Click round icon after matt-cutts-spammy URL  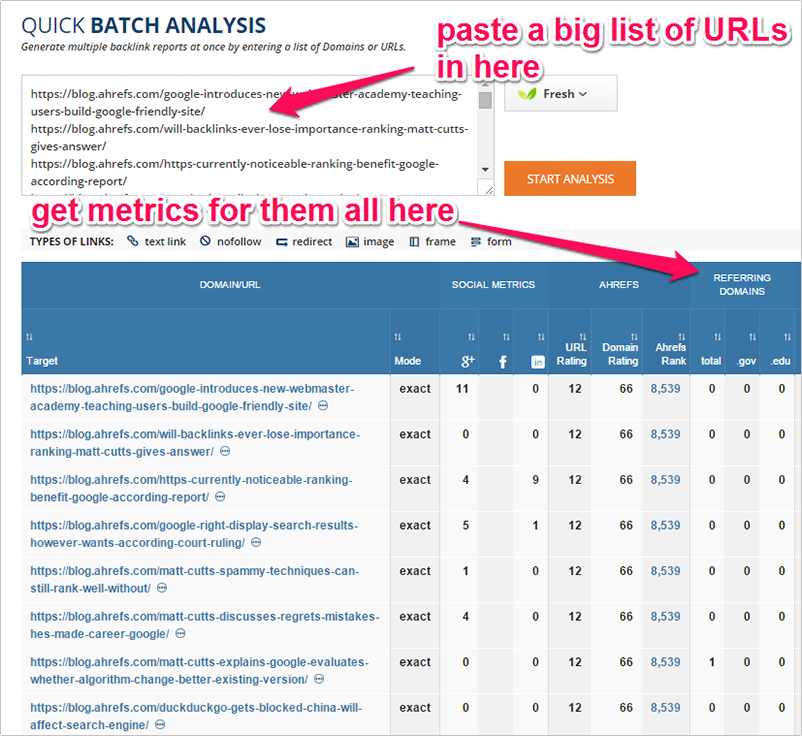tap(162, 588)
